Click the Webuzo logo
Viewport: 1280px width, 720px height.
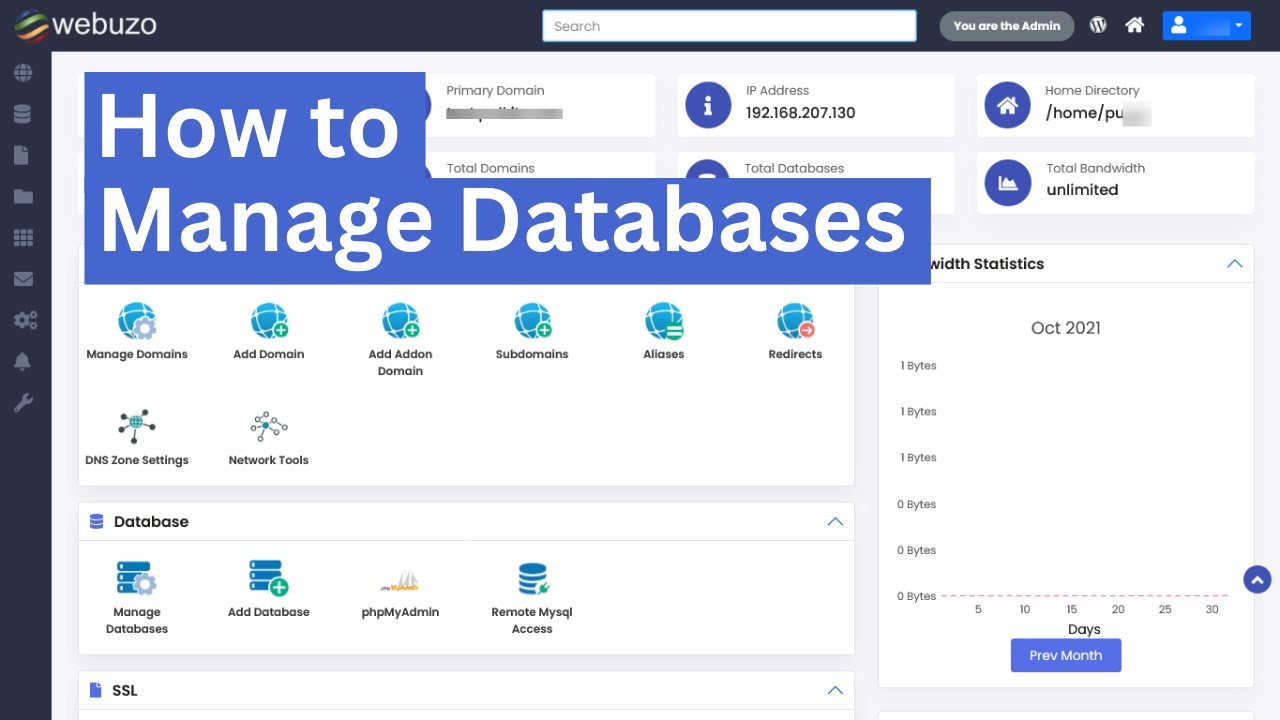[86, 25]
